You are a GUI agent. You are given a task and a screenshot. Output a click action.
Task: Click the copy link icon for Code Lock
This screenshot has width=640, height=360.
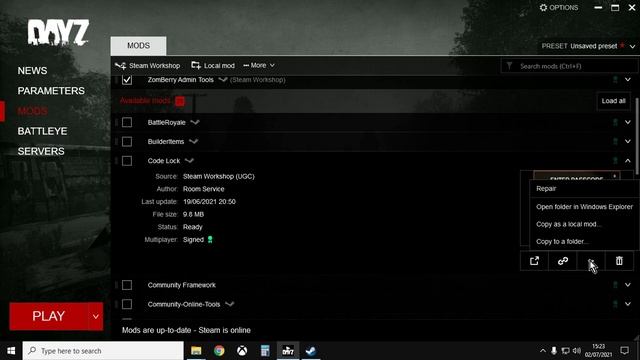tap(563, 261)
